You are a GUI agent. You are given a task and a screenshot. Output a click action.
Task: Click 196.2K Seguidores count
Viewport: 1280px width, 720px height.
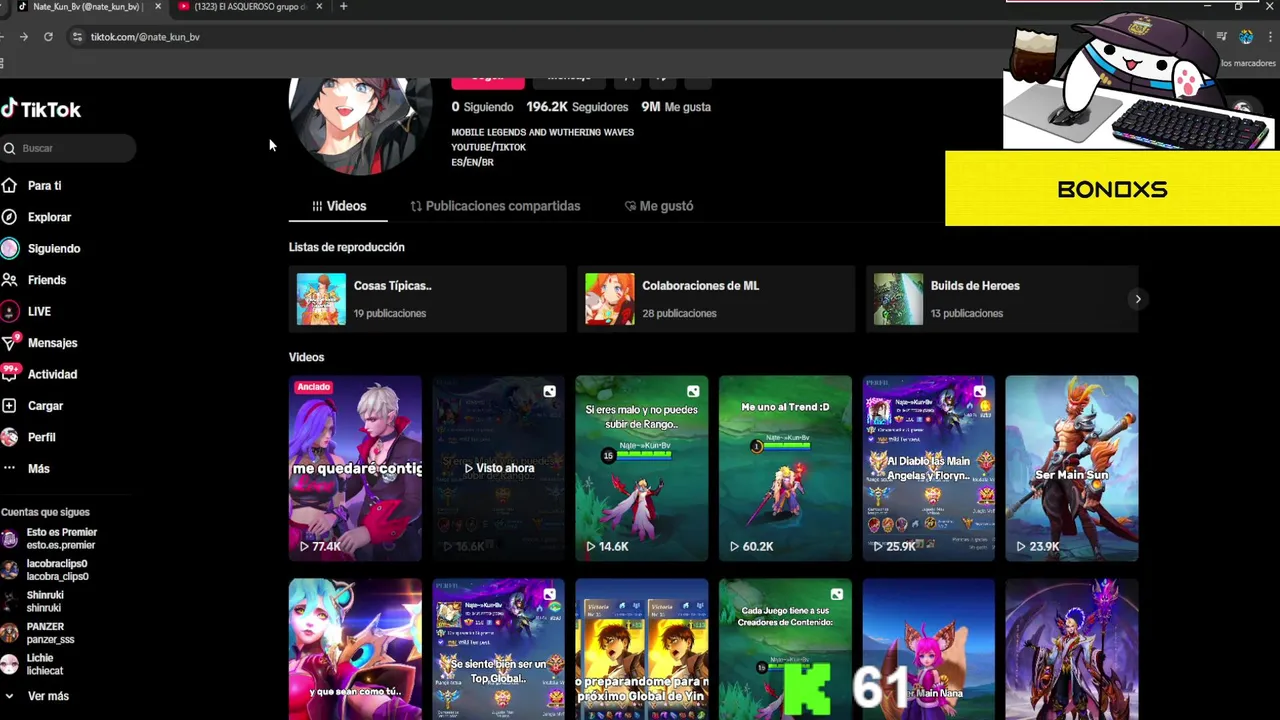click(x=577, y=107)
